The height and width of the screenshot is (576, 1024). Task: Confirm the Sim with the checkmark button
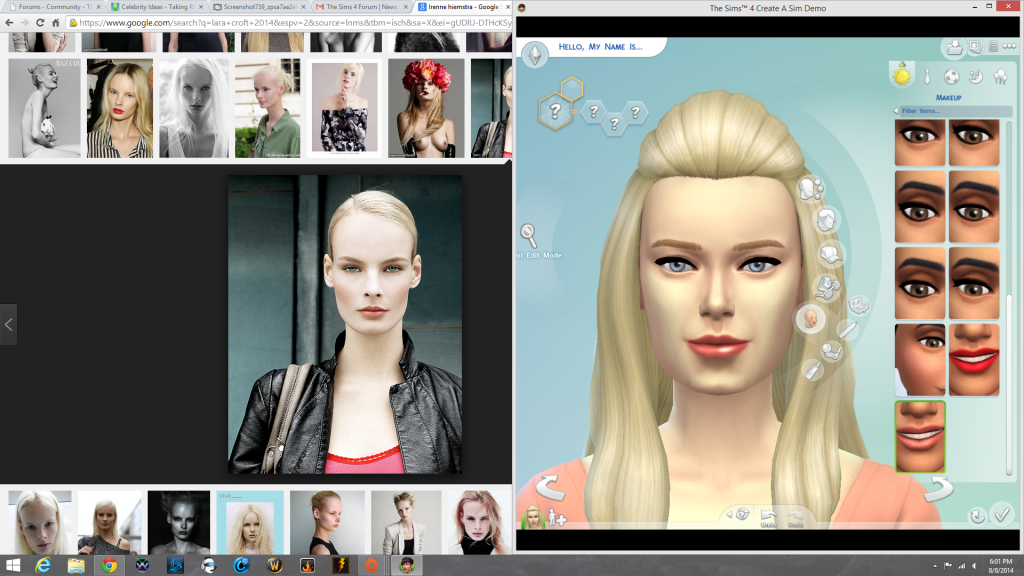1002,515
